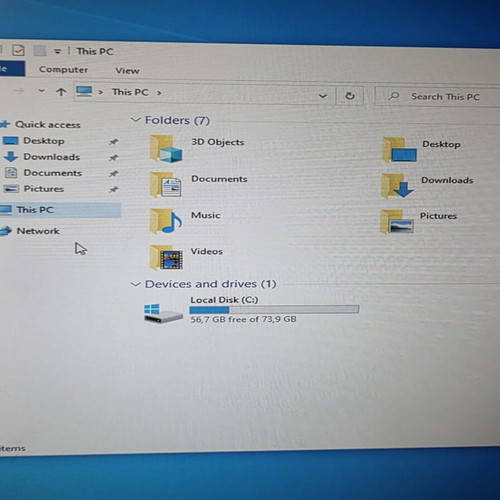Viewport: 500px width, 500px height.
Task: Click the 56,7 GB free of 73,9 GB text
Action: point(243,319)
